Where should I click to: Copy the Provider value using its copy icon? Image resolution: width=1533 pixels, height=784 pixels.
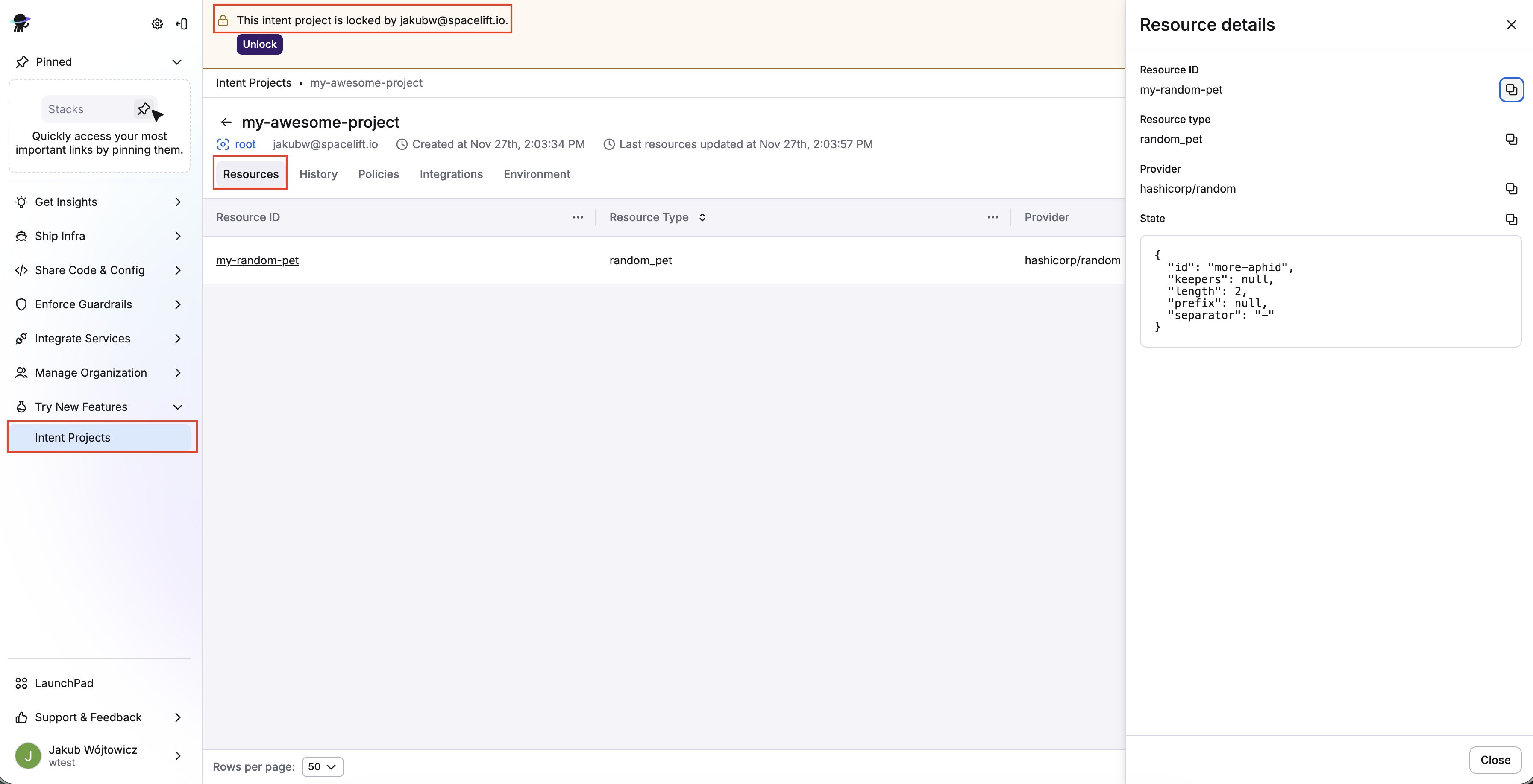pos(1512,189)
